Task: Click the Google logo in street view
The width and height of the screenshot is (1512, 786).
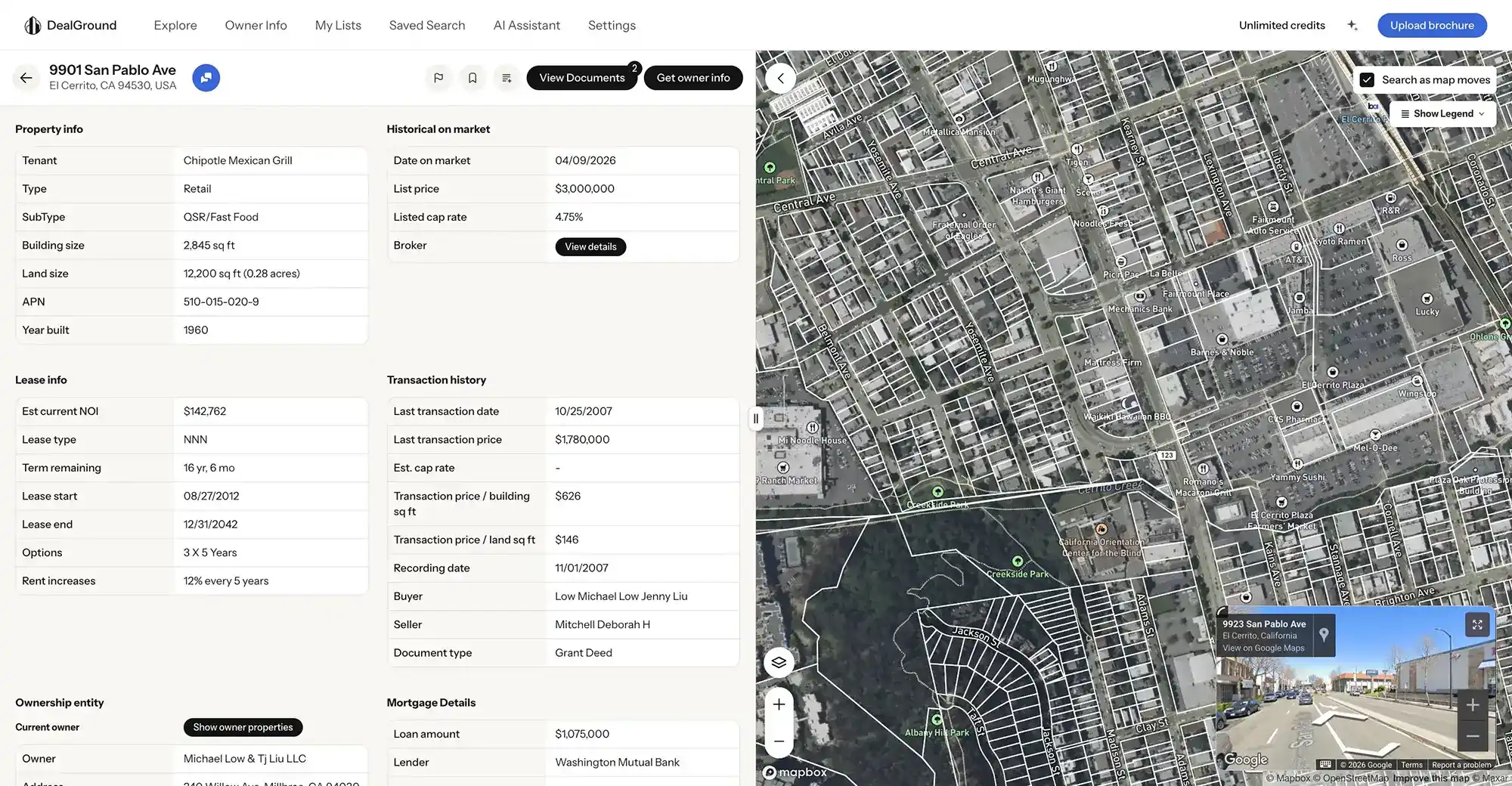Action: pyautogui.click(x=1246, y=759)
